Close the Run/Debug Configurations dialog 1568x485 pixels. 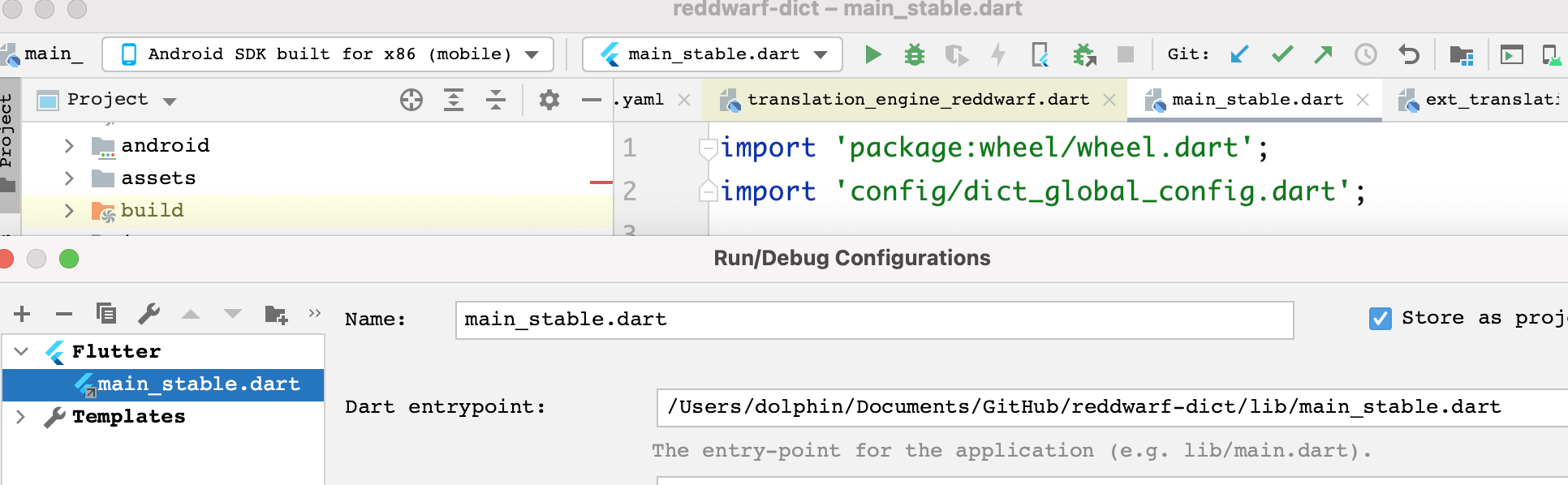tap(6, 259)
